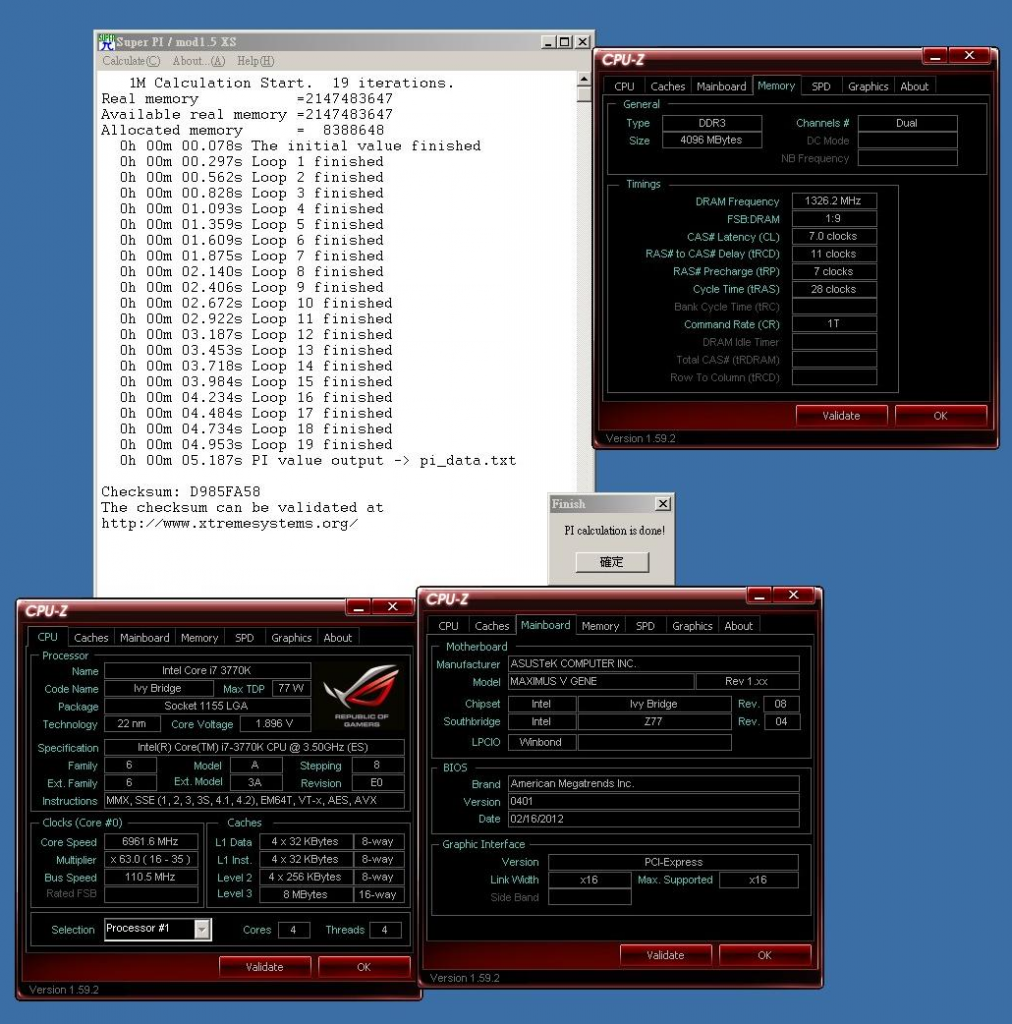Click the Multiplier value x 63.0
This screenshot has height=1024, width=1012.
pyautogui.click(x=150, y=859)
